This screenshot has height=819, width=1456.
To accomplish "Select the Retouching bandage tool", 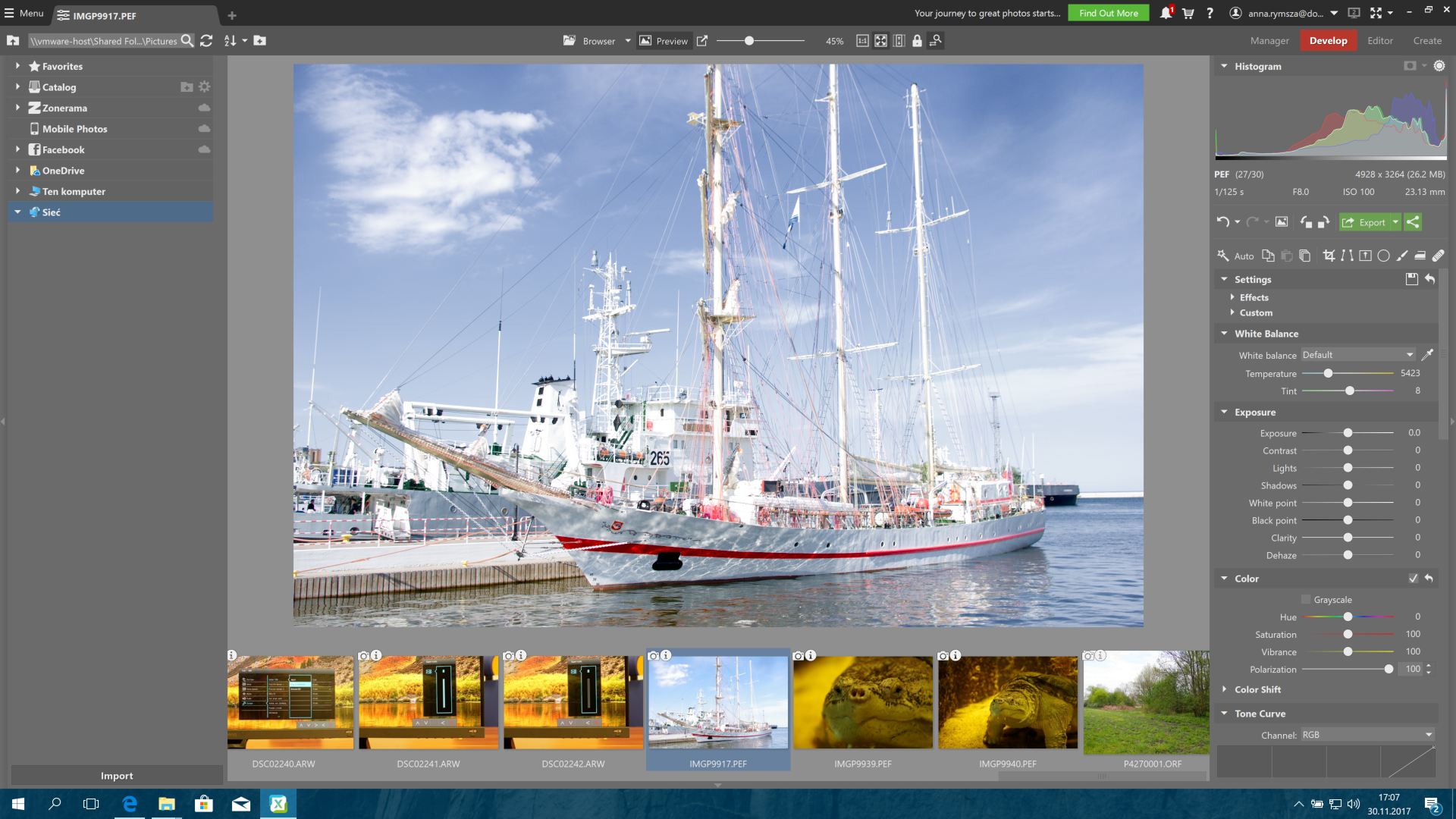I will tap(1438, 256).
